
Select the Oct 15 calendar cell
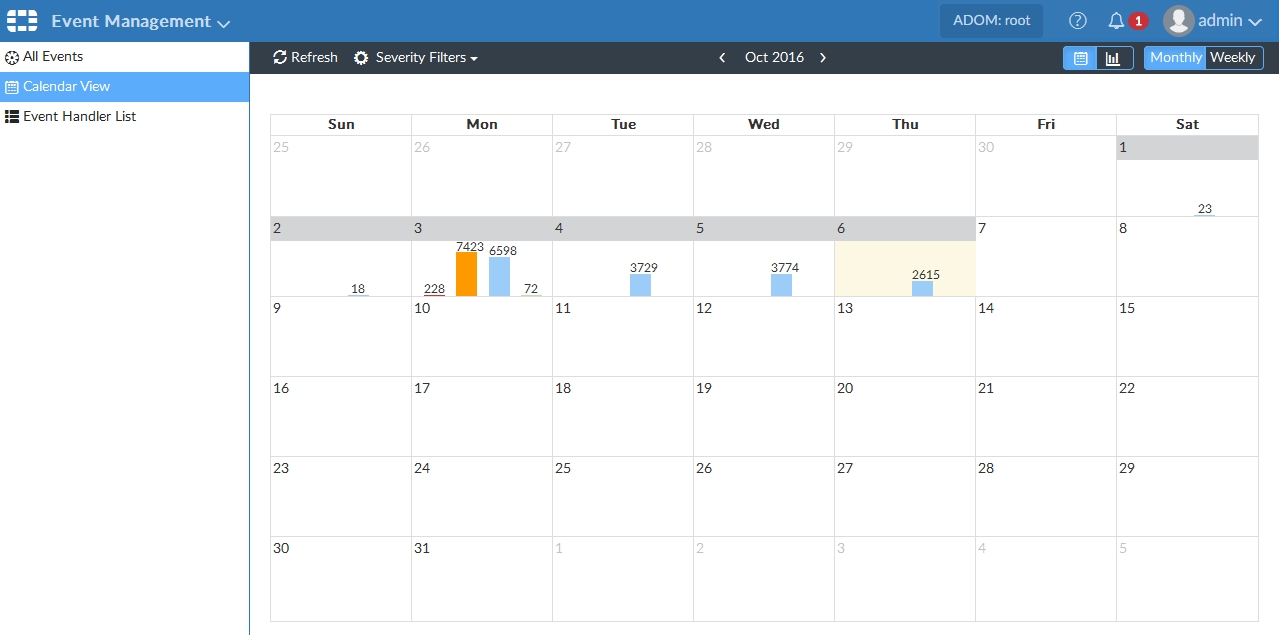(1187, 336)
